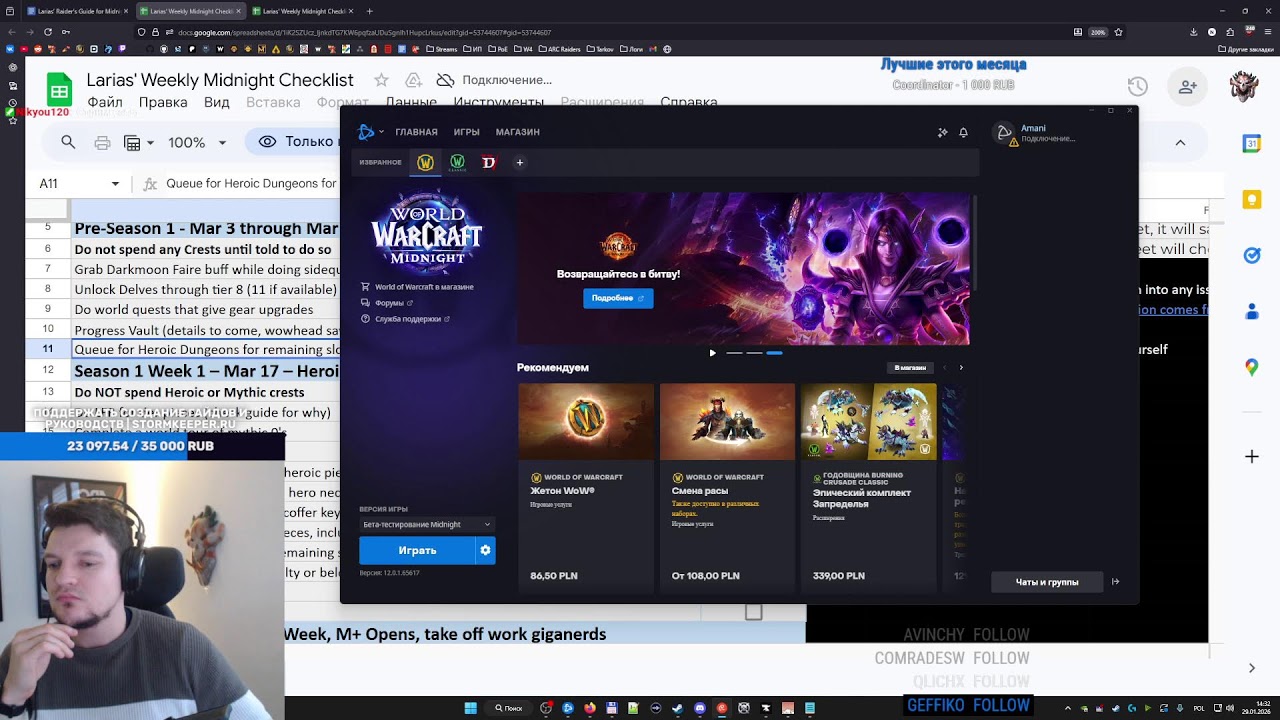The width and height of the screenshot is (1280, 720).
Task: Click the Sheets formula bar text
Action: [x=252, y=184]
